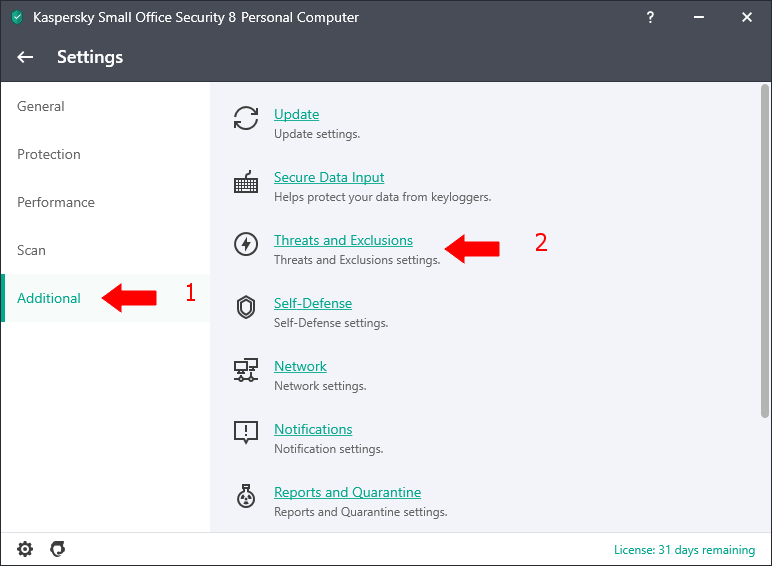Select the Additional settings tab
The width and height of the screenshot is (772, 566).
[105, 298]
